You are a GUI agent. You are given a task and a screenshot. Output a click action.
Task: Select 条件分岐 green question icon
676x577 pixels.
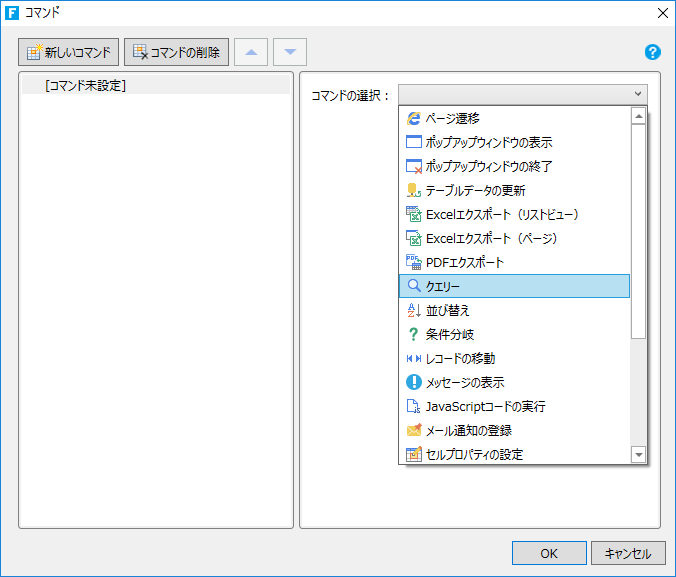[x=413, y=334]
